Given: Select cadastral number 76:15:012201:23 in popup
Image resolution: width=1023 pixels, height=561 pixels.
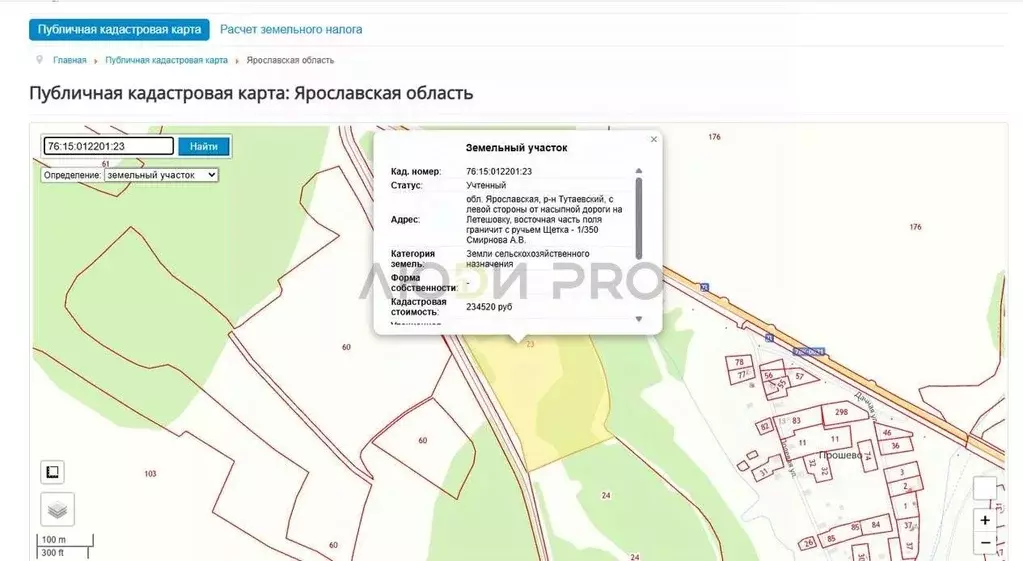Looking at the screenshot, I should pyautogui.click(x=499, y=172).
